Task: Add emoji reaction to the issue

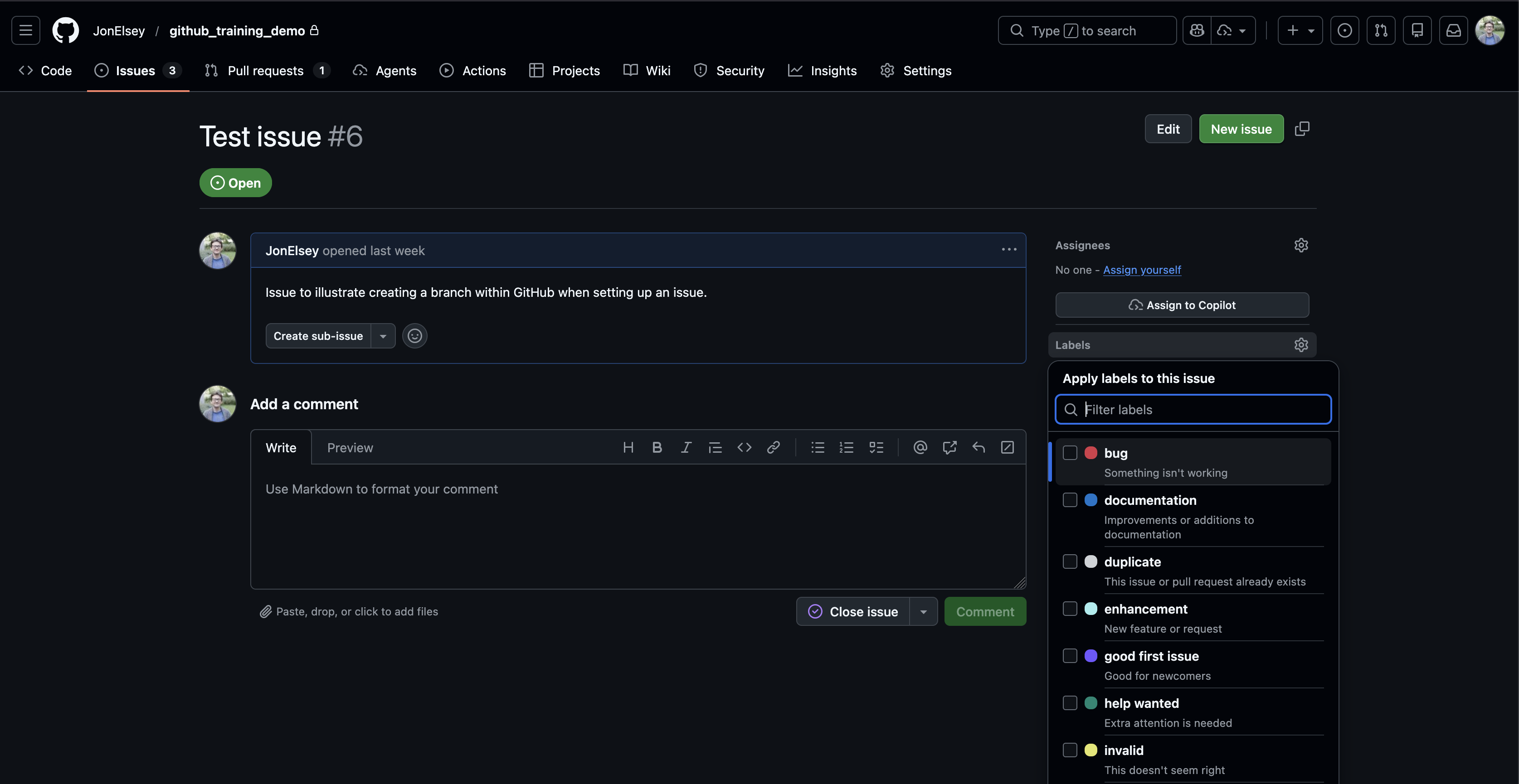Action: [414, 336]
